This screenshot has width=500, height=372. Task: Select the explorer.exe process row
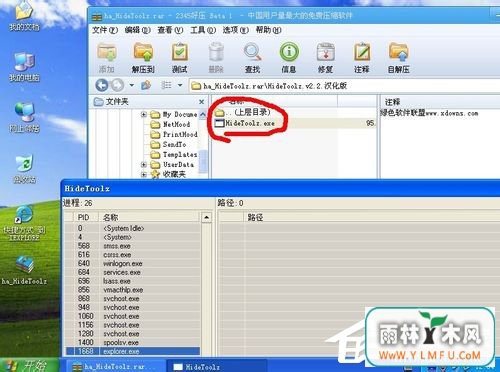(133, 351)
